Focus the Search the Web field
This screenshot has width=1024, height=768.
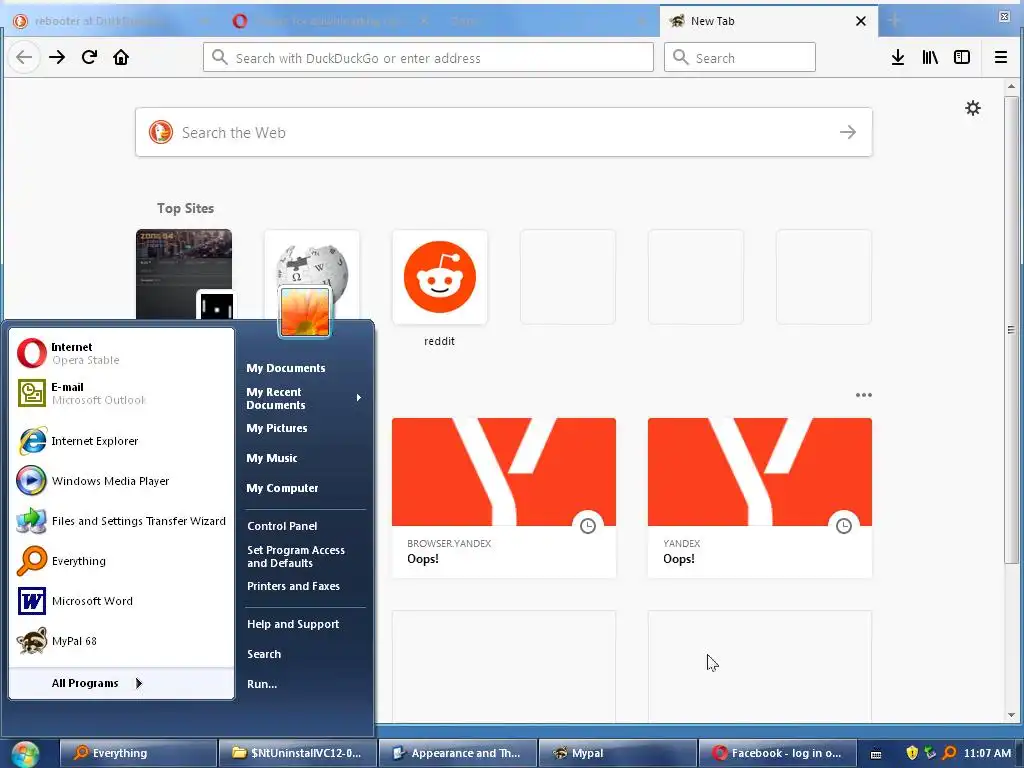point(504,132)
